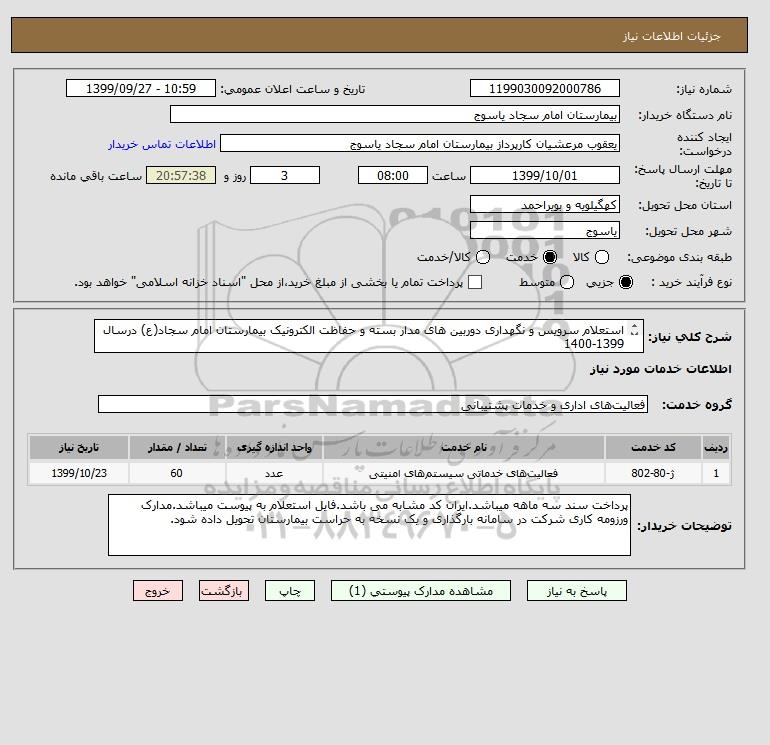The height and width of the screenshot is (745, 770).
Task: Choose متوسط purchase process type
Action: tap(567, 282)
